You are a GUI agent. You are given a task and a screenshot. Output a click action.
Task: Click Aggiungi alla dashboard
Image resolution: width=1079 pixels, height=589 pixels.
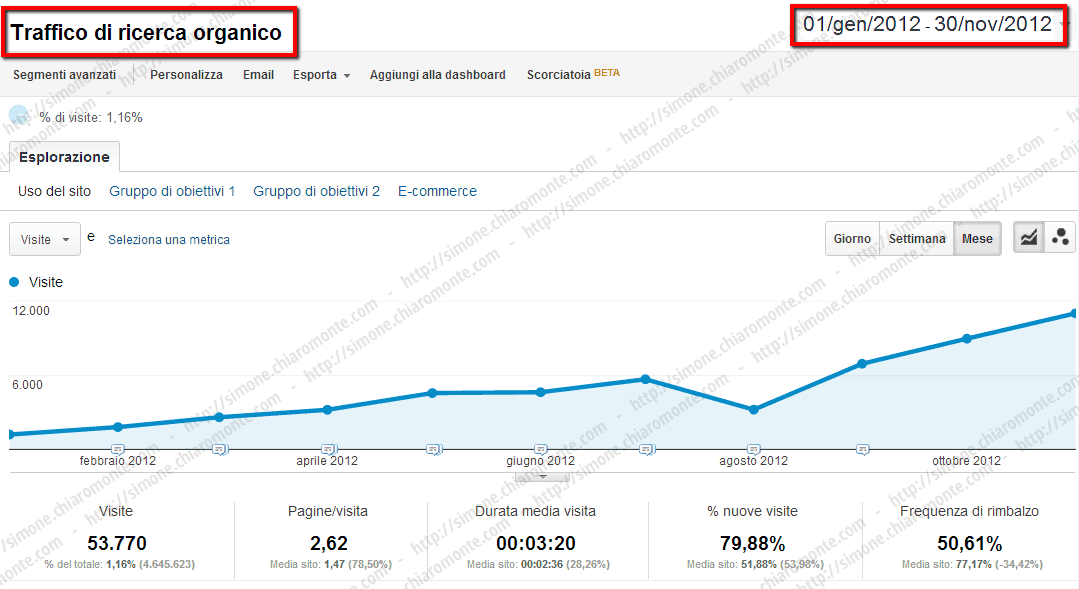point(438,75)
